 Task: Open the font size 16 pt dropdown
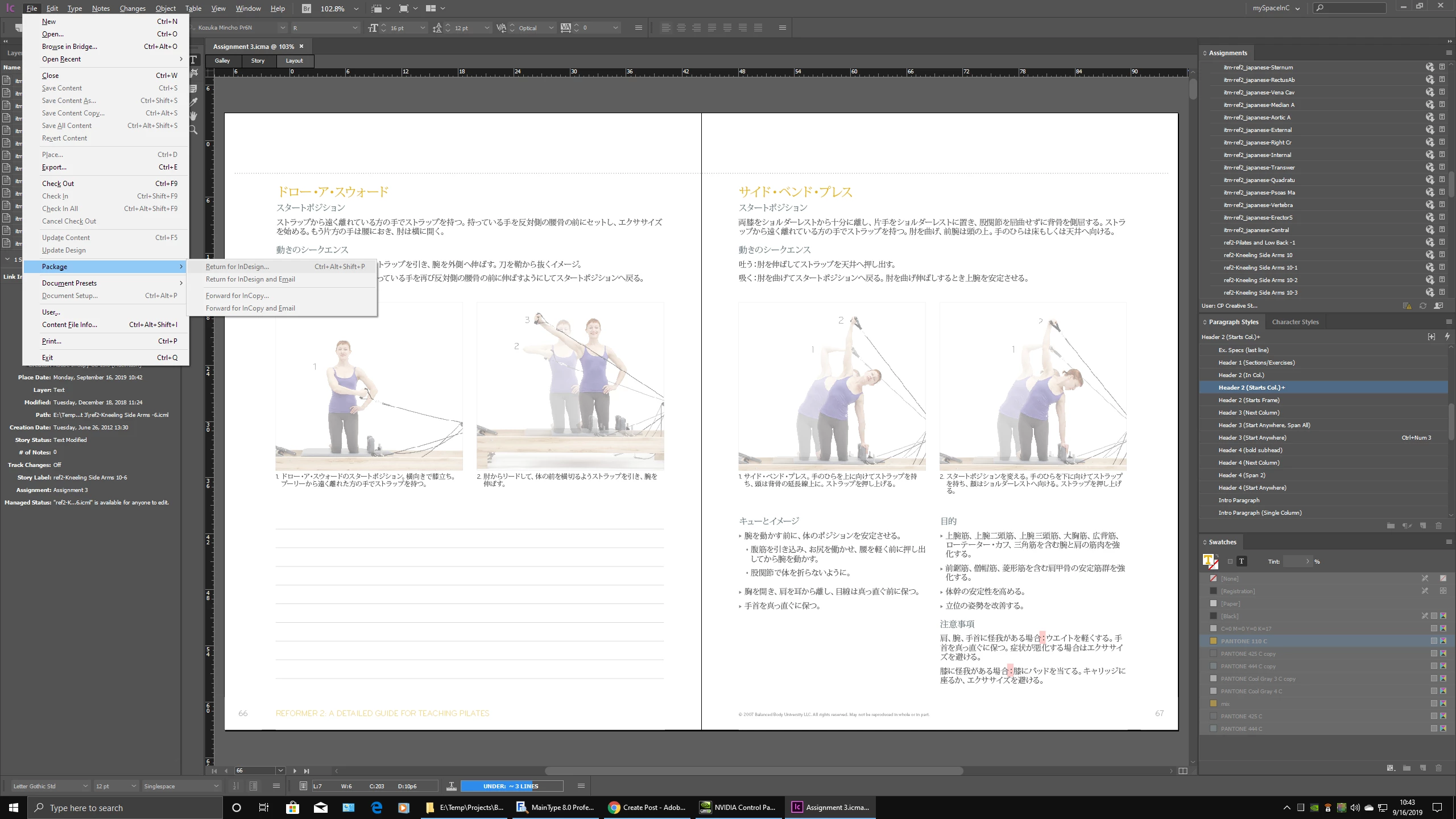tap(422, 28)
